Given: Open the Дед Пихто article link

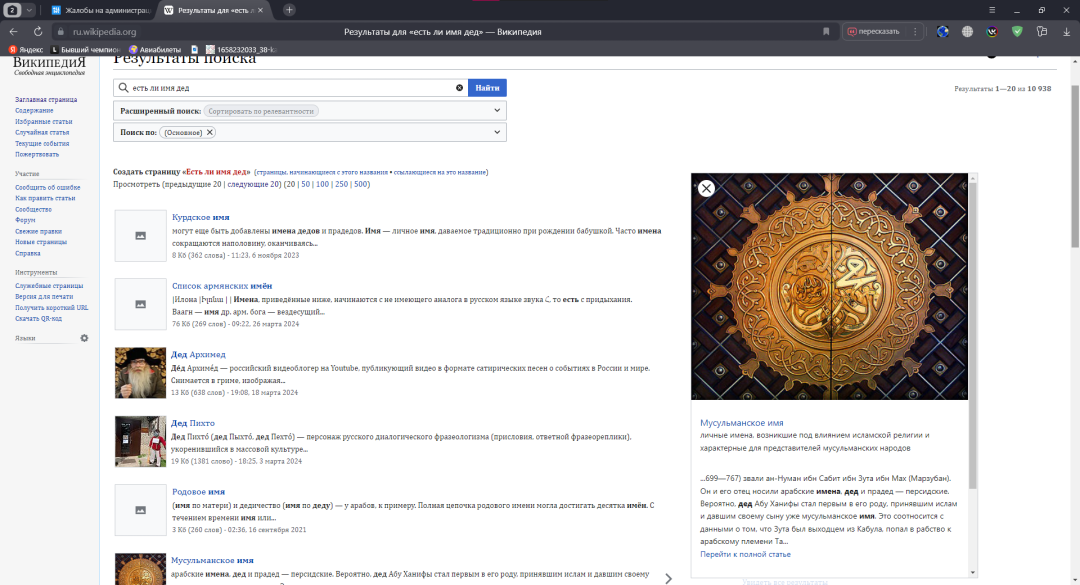Looking at the screenshot, I should (193, 423).
